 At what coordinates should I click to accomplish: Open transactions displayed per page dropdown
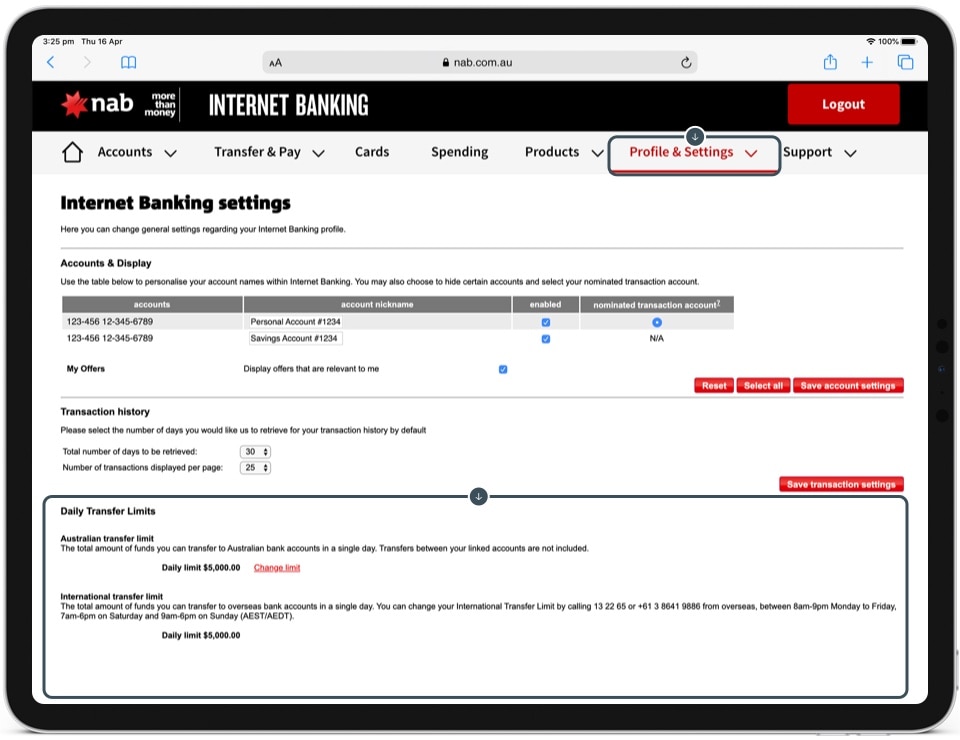click(x=256, y=468)
